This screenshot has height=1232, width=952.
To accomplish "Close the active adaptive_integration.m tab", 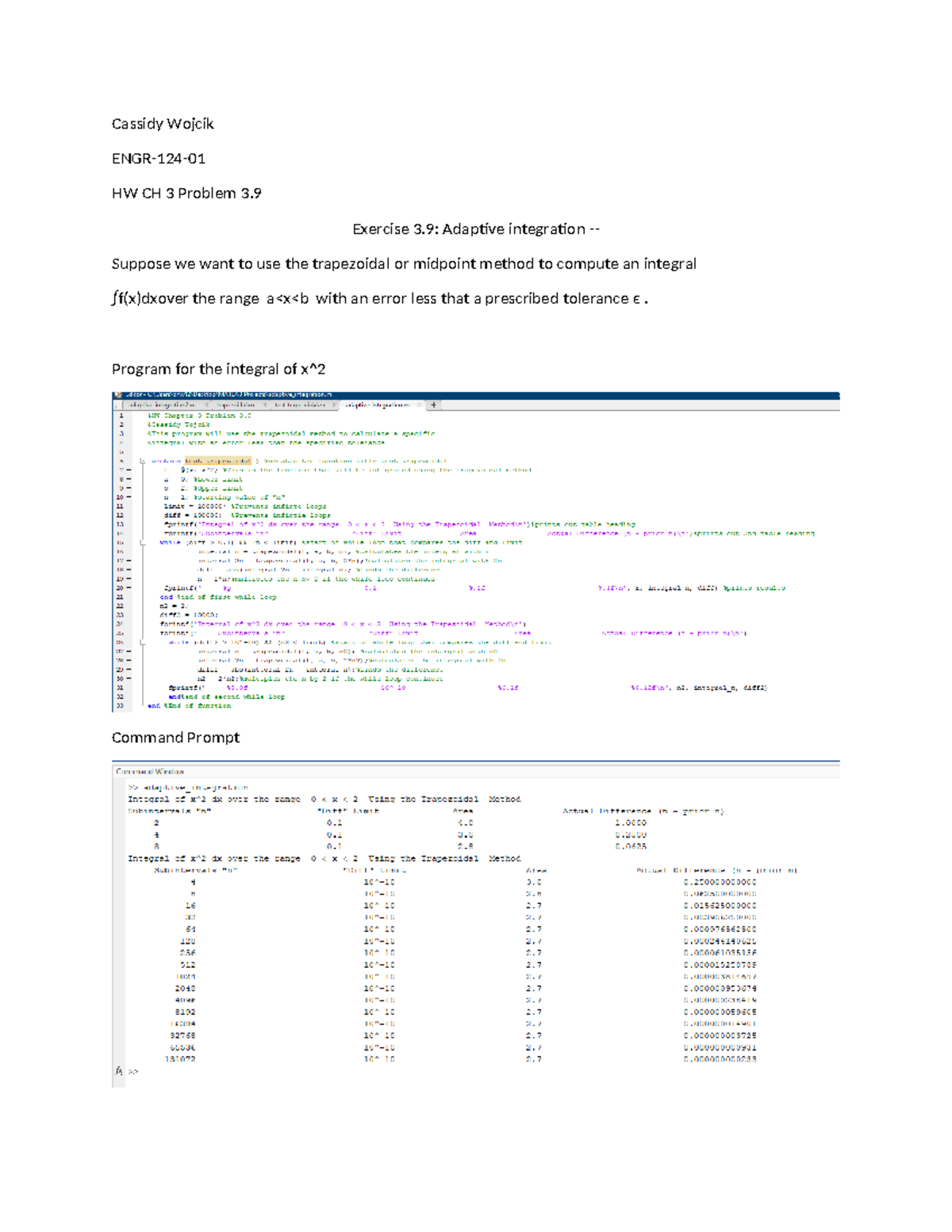I will click(419, 405).
